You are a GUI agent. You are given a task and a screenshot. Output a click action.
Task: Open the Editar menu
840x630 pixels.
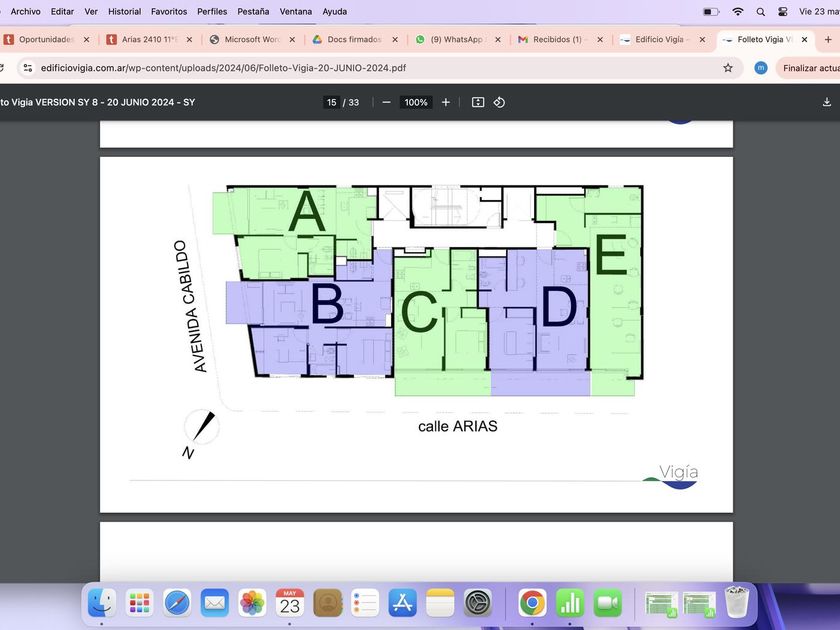pos(62,11)
